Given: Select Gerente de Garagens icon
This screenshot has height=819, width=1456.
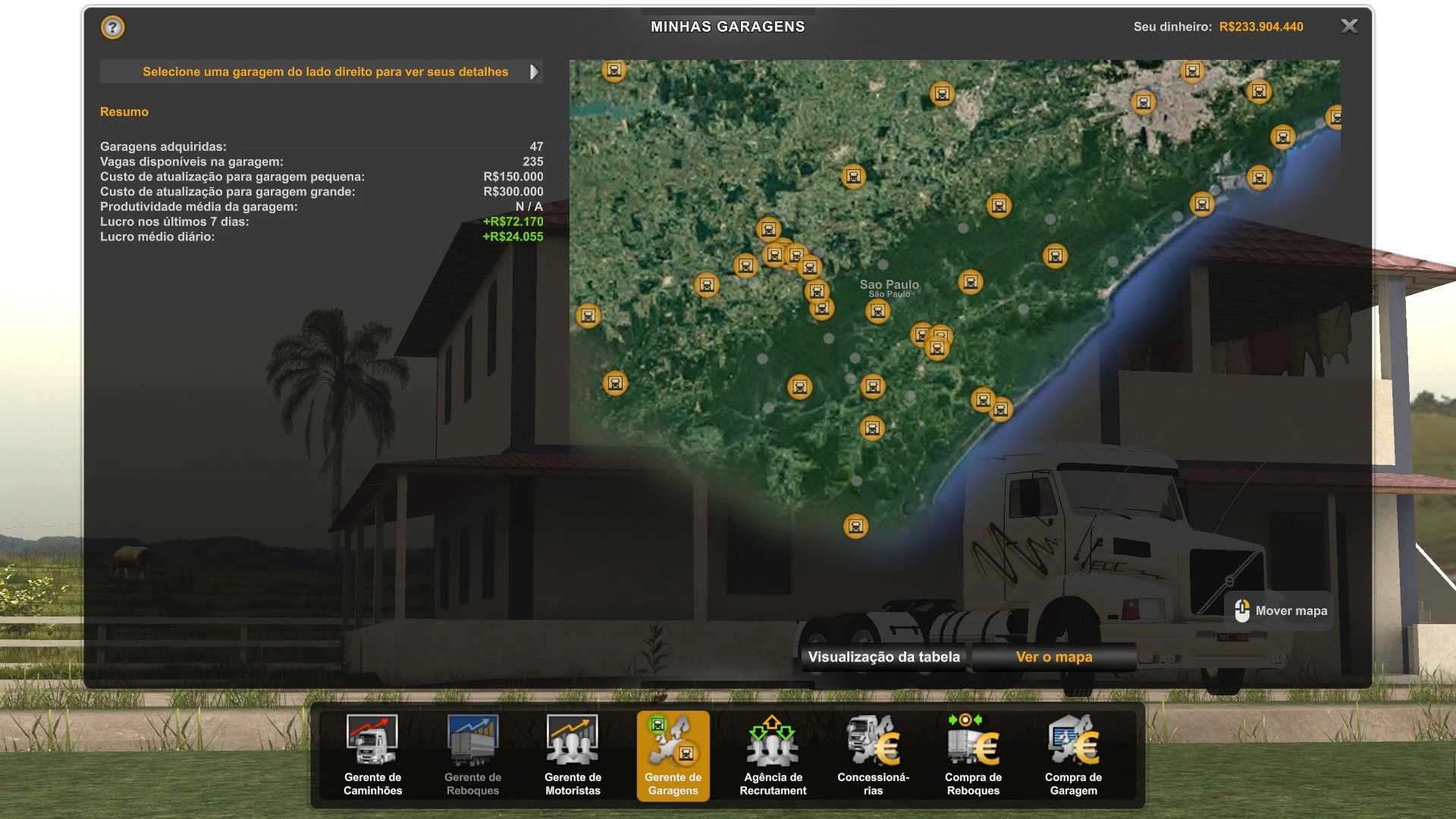Looking at the screenshot, I should point(673,755).
